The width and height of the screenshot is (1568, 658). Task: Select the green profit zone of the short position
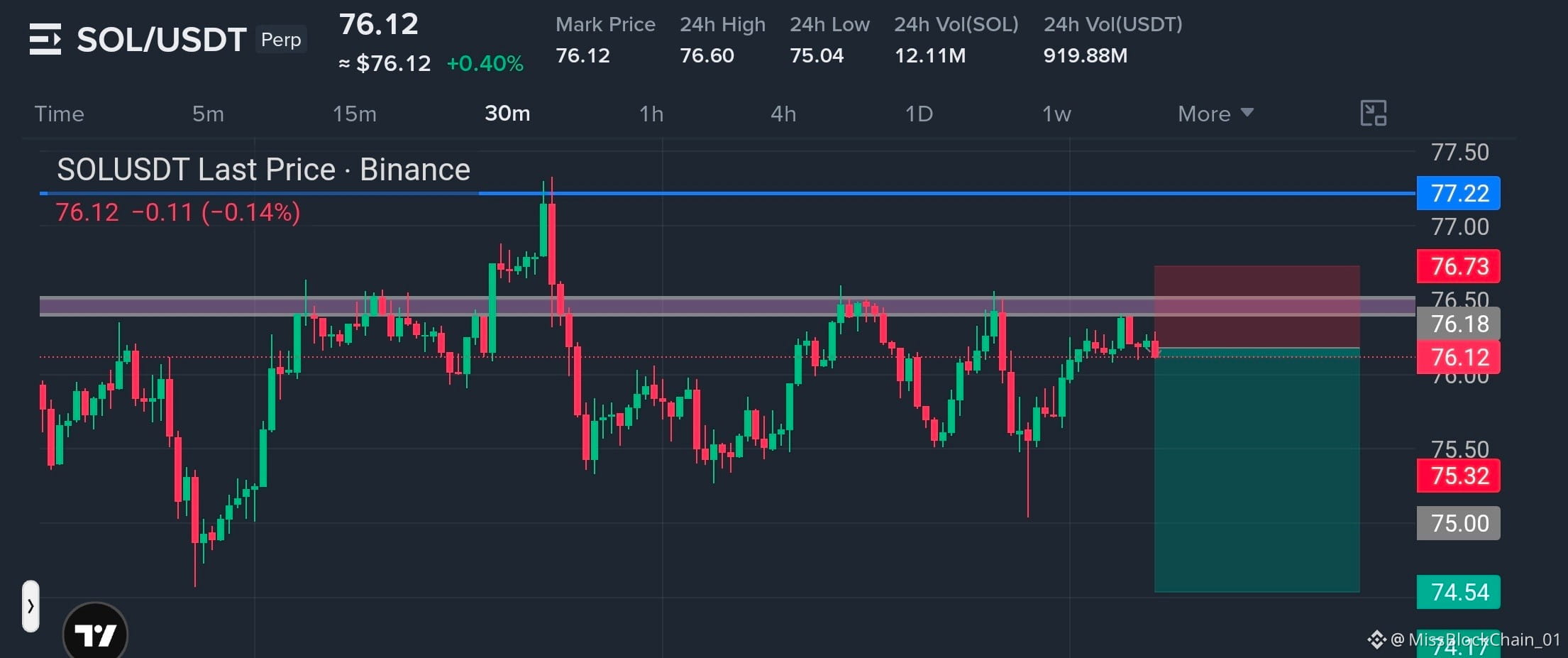pos(1257,470)
